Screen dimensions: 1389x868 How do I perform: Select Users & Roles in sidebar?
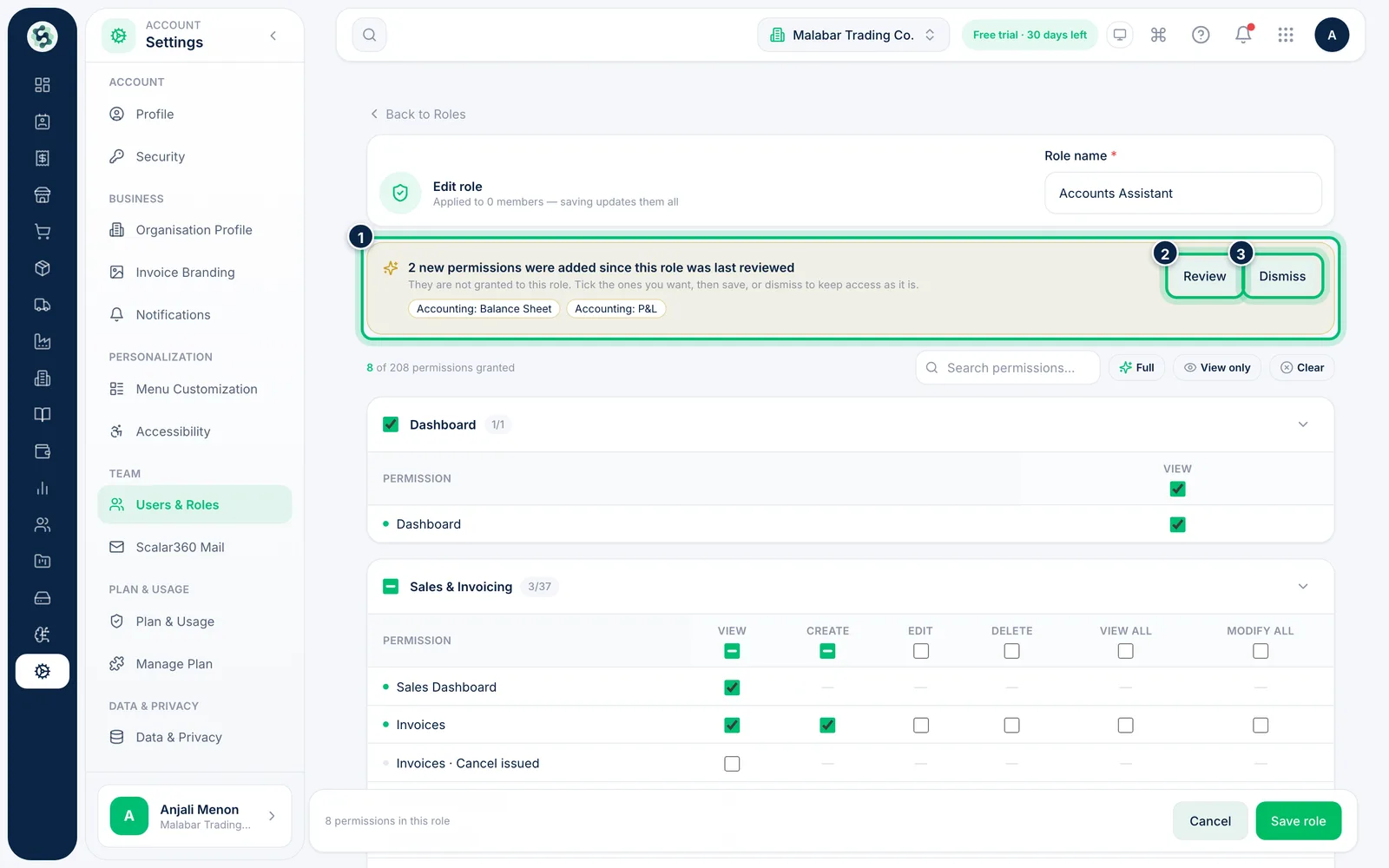click(194, 505)
